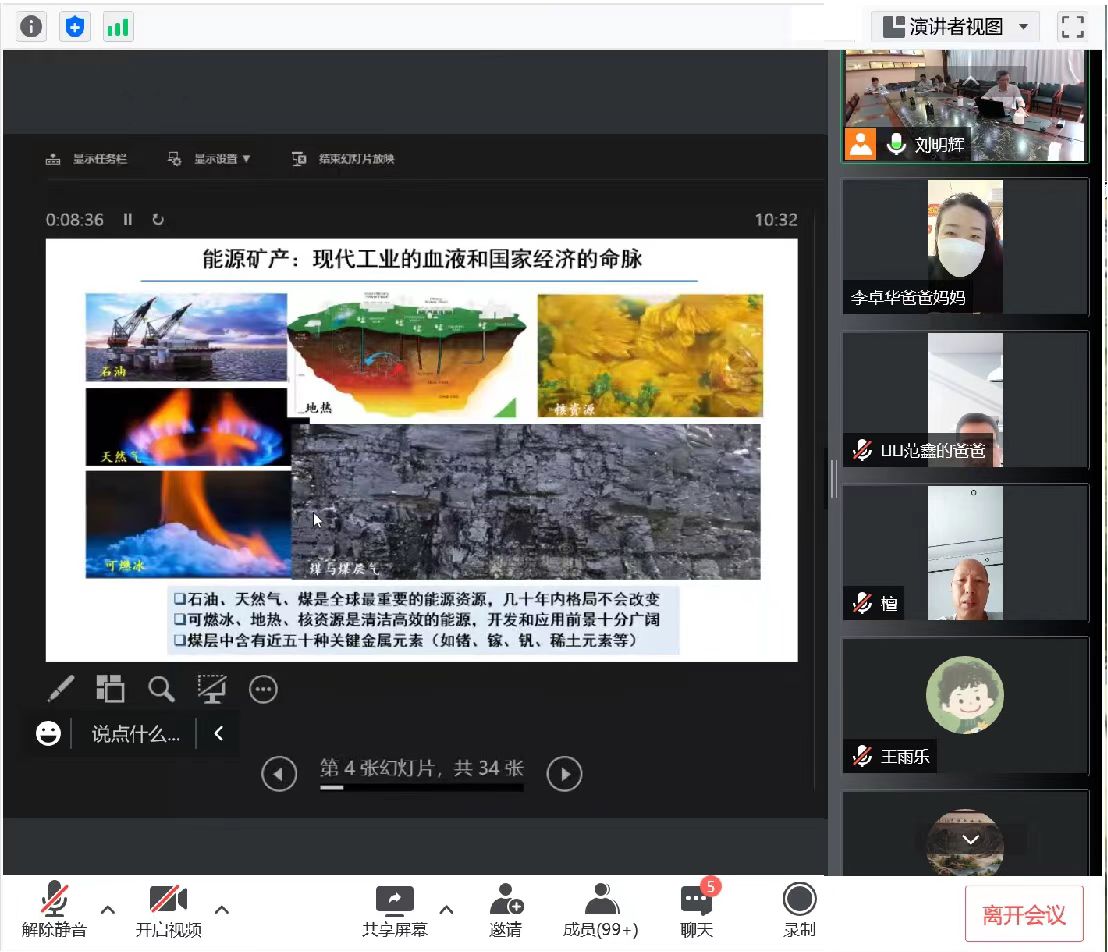Turn on the camera (开启视频)

coord(168,910)
